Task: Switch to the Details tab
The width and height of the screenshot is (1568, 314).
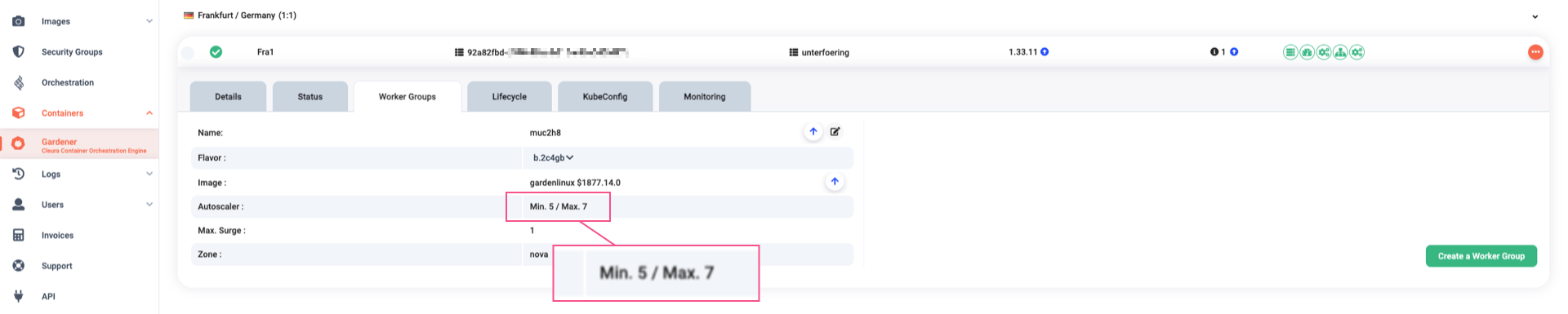Action: tap(228, 96)
